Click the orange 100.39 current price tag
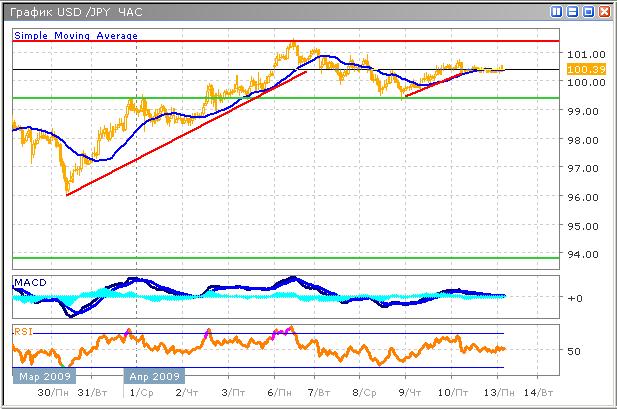 coord(582,69)
